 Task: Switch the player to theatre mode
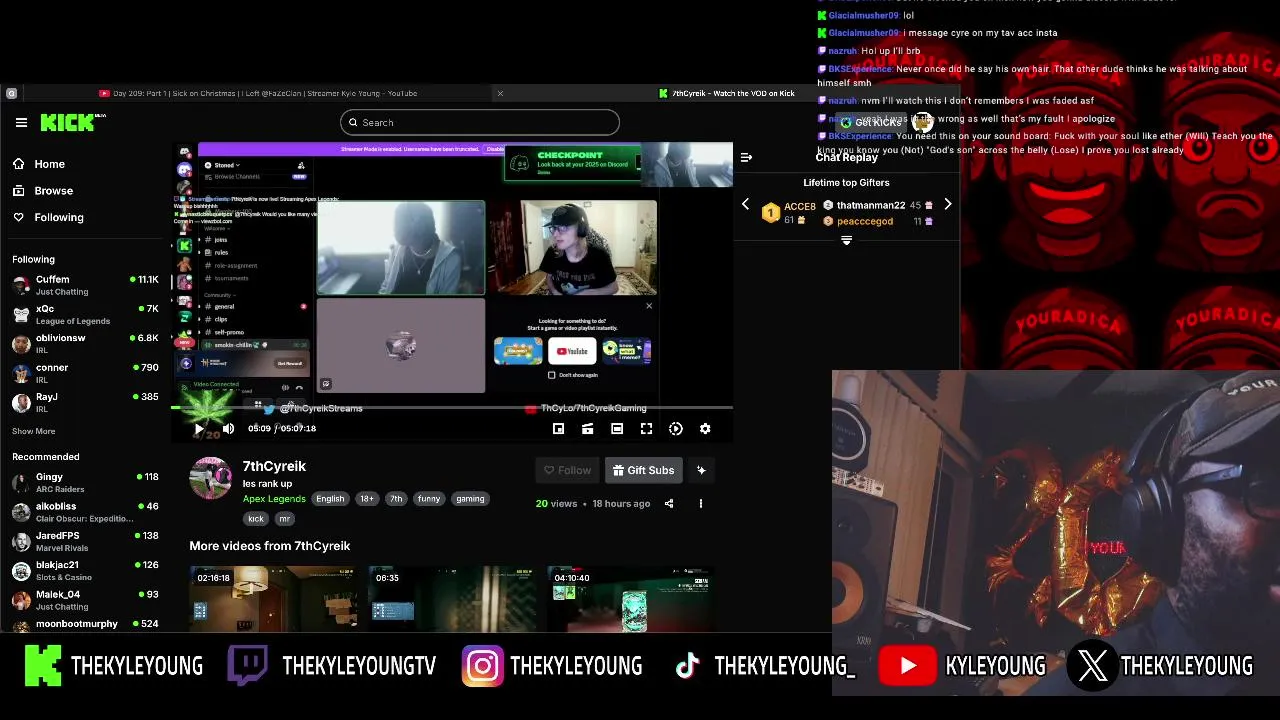[617, 429]
